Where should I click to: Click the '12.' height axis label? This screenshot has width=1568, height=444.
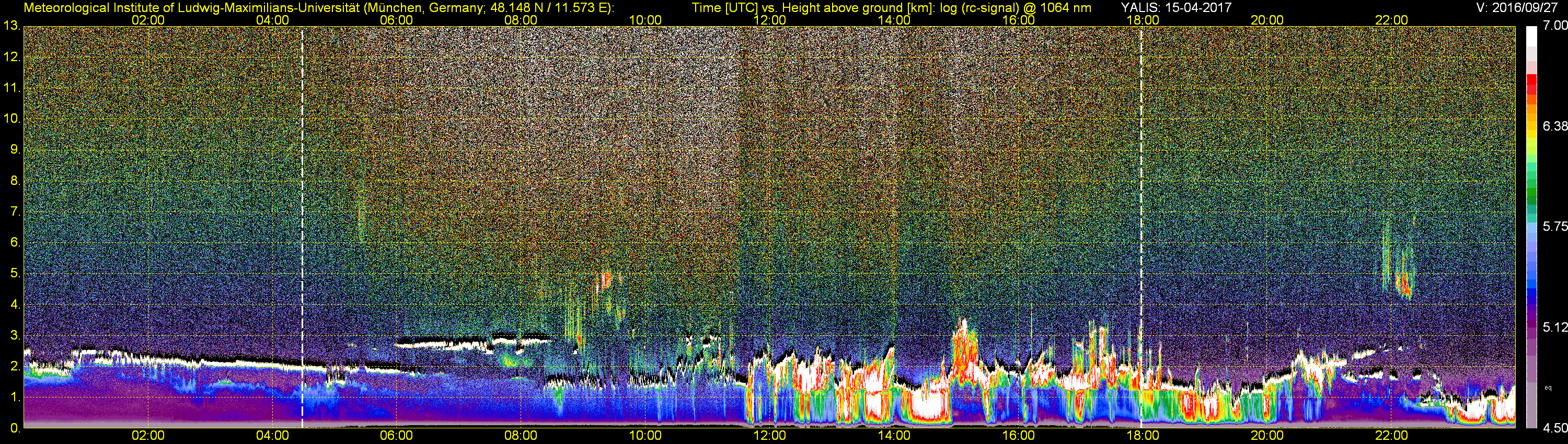[x=12, y=57]
